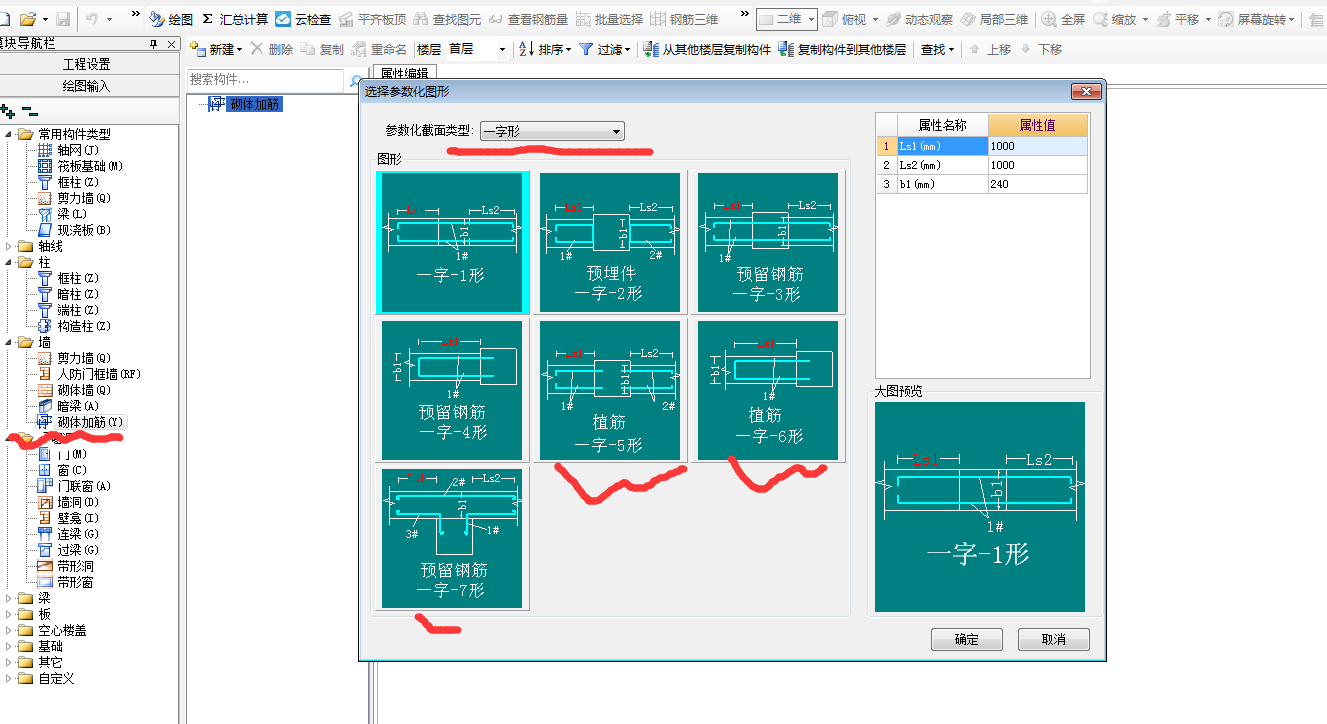The height and width of the screenshot is (724, 1327).
Task: Click 批量选择 batch select button
Action: pyautogui.click(x=609, y=19)
